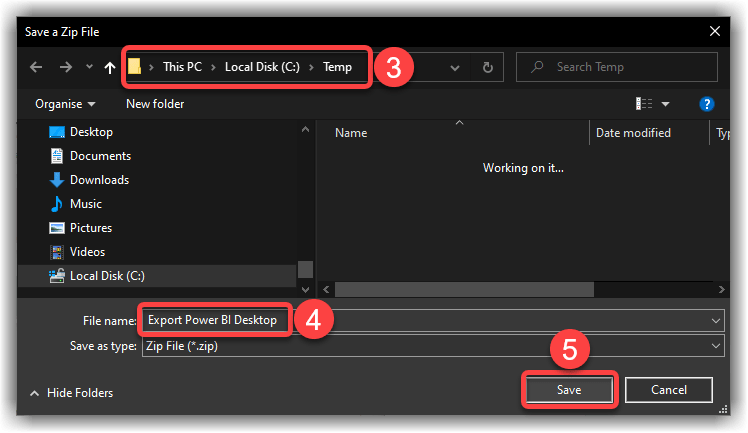The height and width of the screenshot is (433, 748).
Task: Open the Help question mark icon
Action: tap(706, 104)
